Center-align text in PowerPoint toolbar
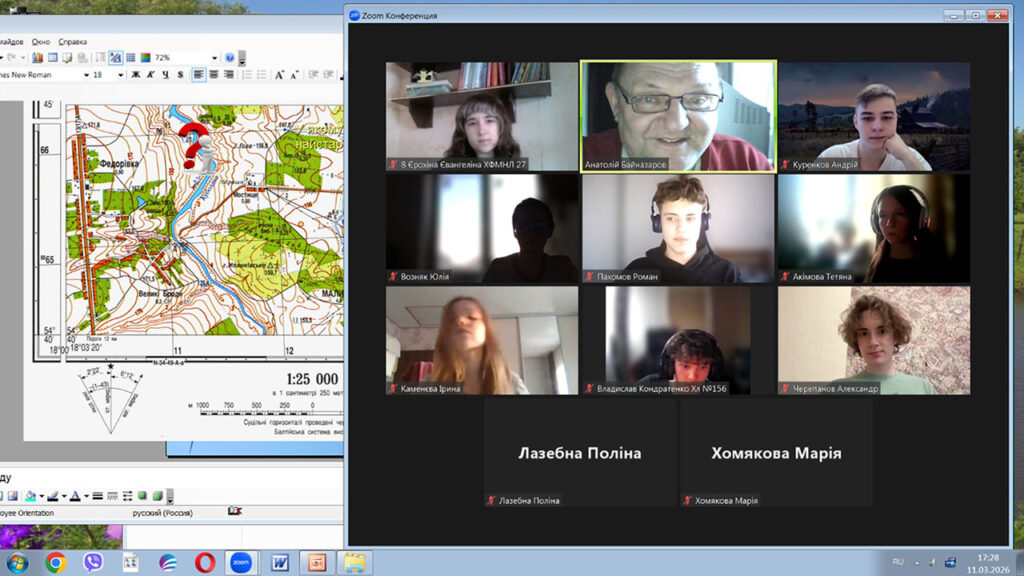 [x=214, y=75]
